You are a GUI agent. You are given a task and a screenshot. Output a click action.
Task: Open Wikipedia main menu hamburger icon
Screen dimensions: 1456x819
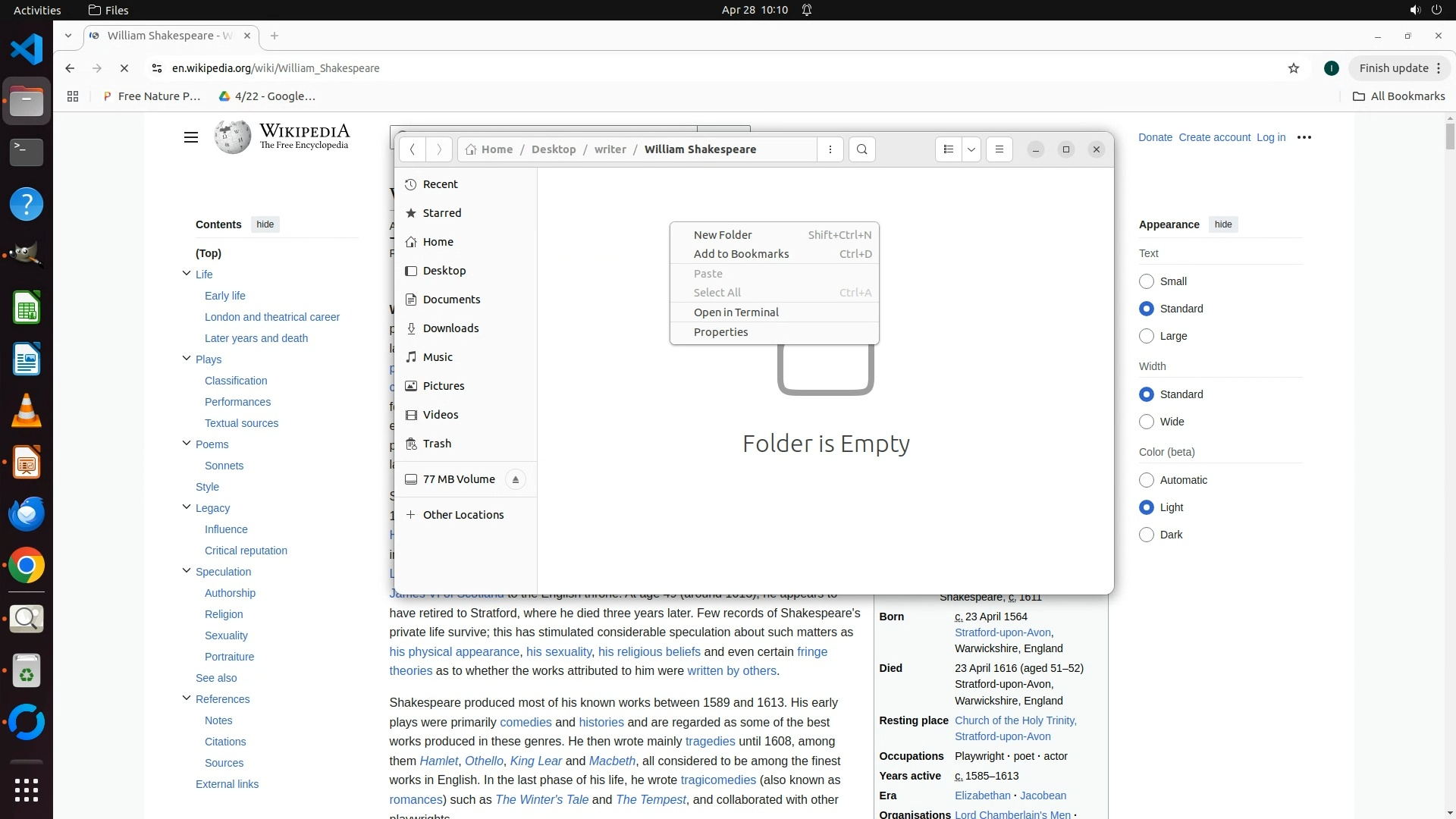click(190, 137)
